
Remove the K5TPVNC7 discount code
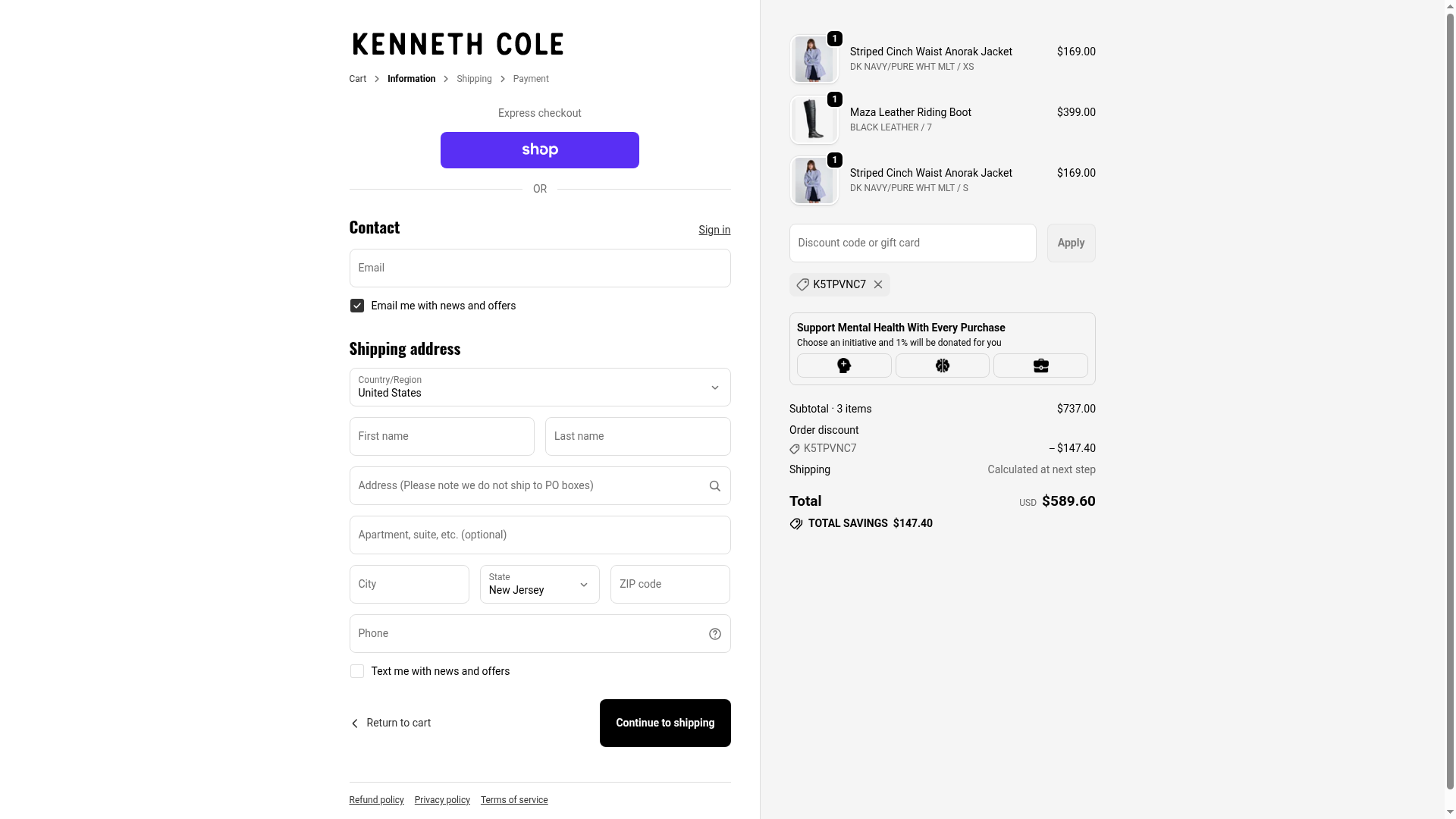878,284
